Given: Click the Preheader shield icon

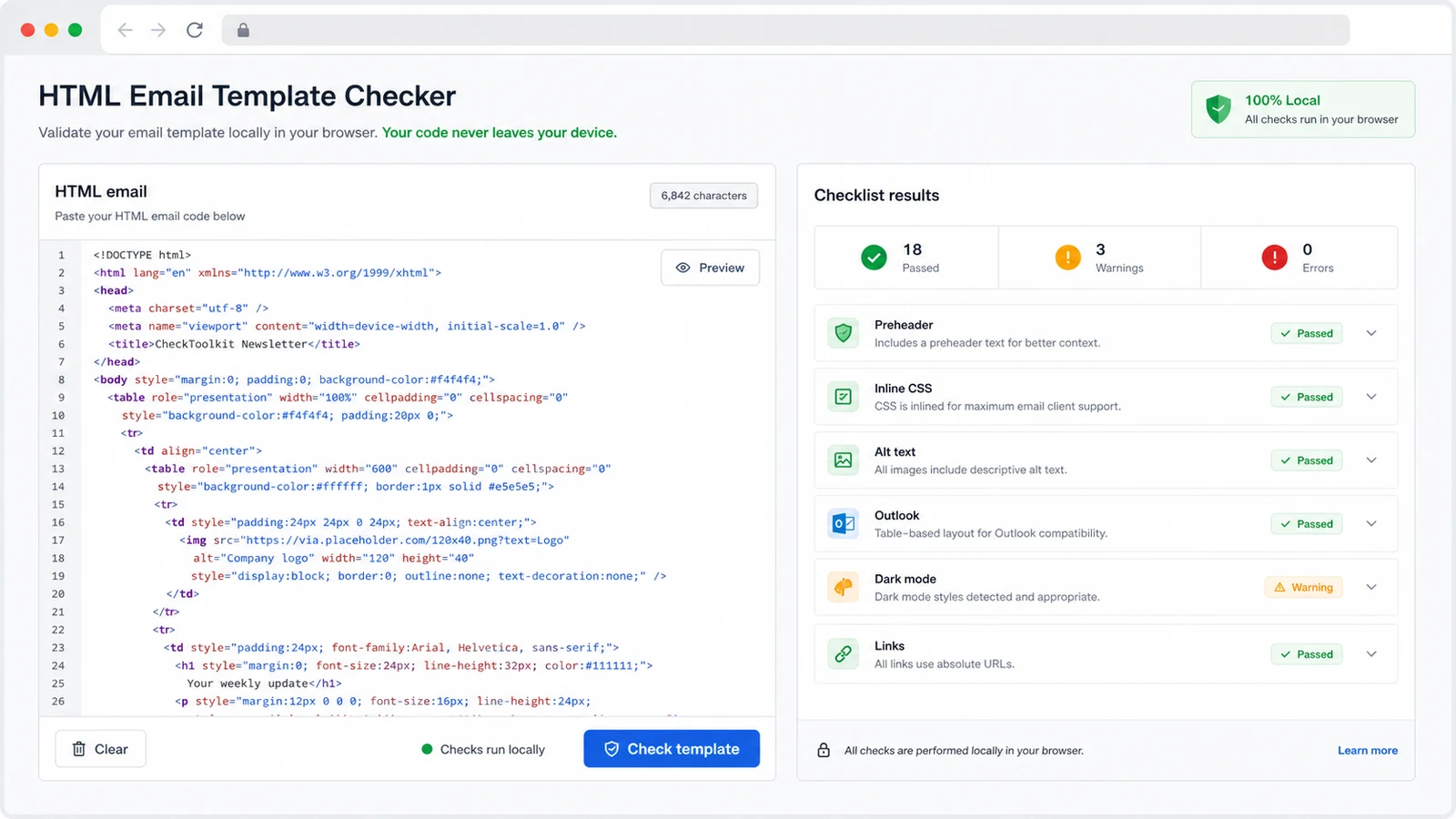Looking at the screenshot, I should coord(844,333).
